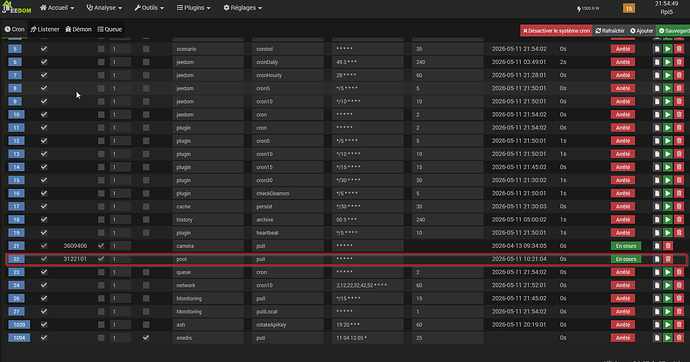Open details of camera pull cron
Screen dimensions: 690x362
[657, 246]
